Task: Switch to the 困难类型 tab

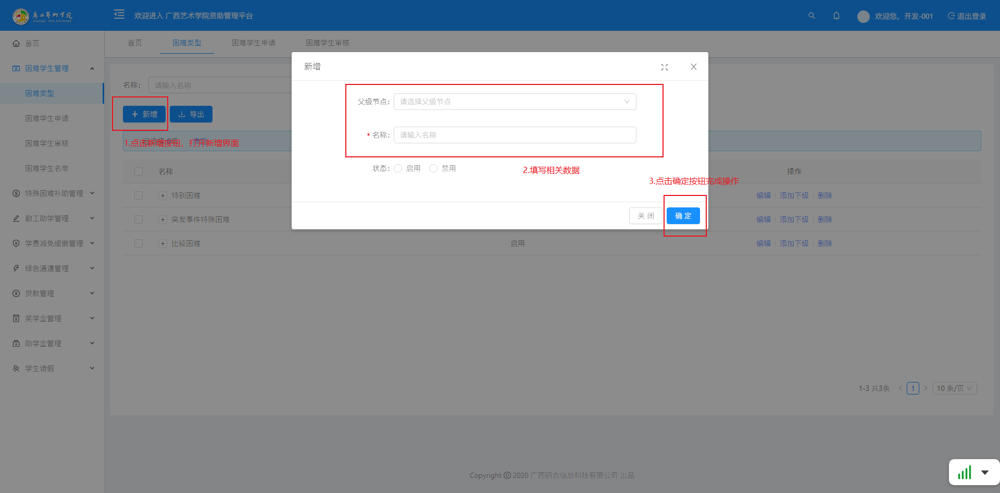Action: coord(187,43)
